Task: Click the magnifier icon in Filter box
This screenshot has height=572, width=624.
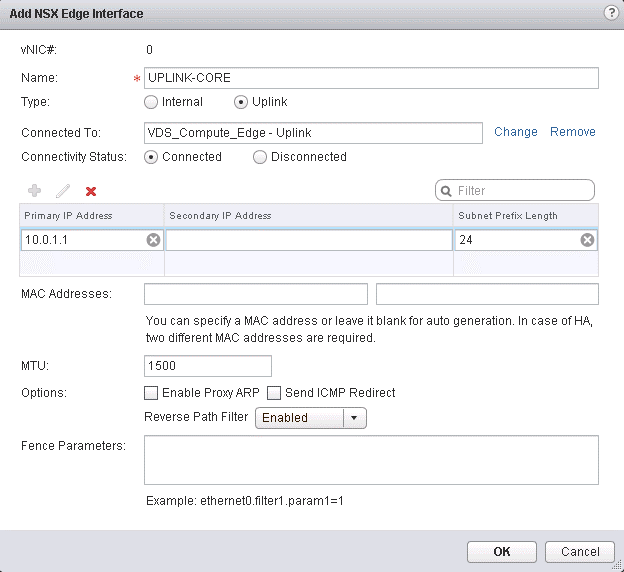Action: point(446,190)
